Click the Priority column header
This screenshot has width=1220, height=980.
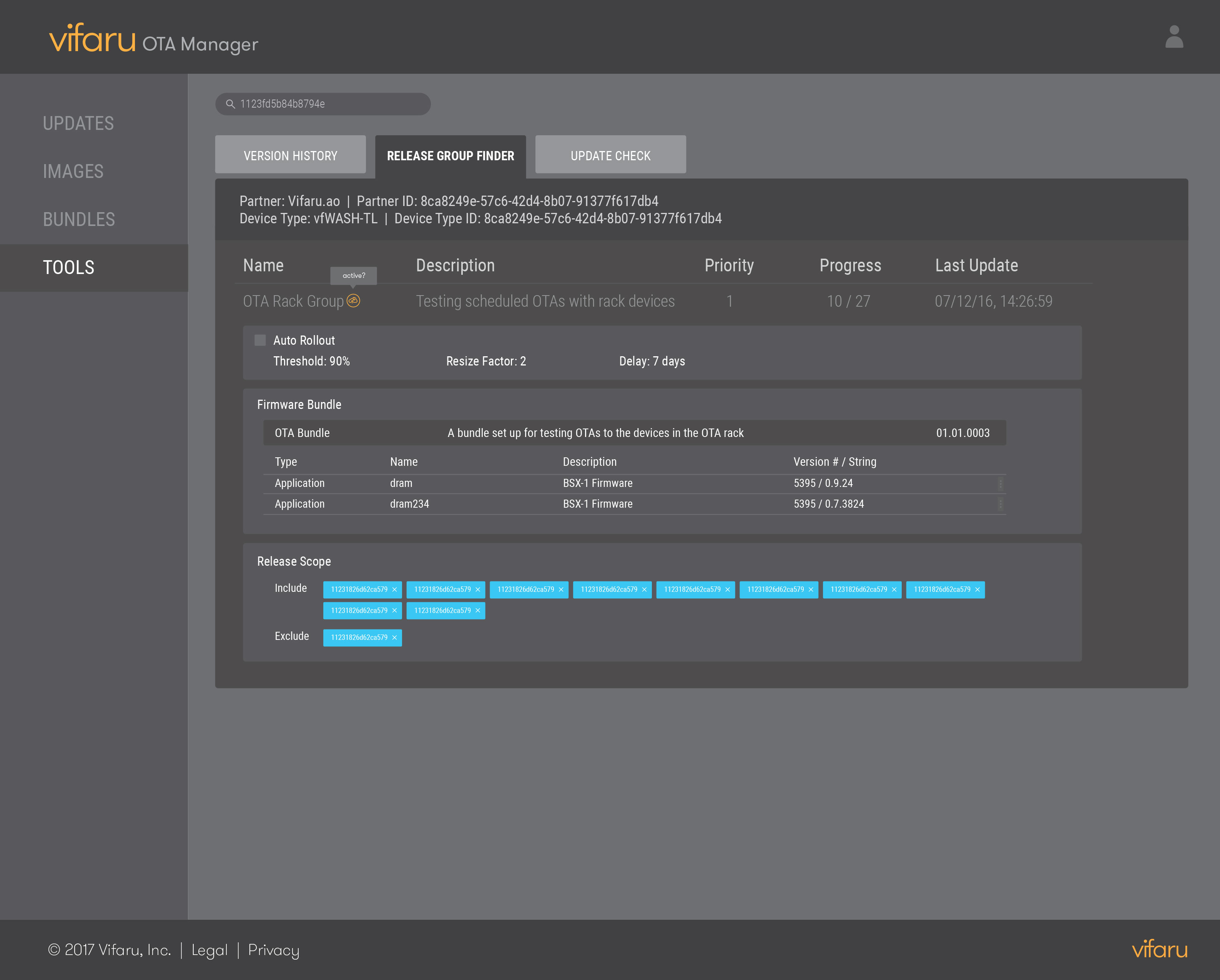coord(729,266)
